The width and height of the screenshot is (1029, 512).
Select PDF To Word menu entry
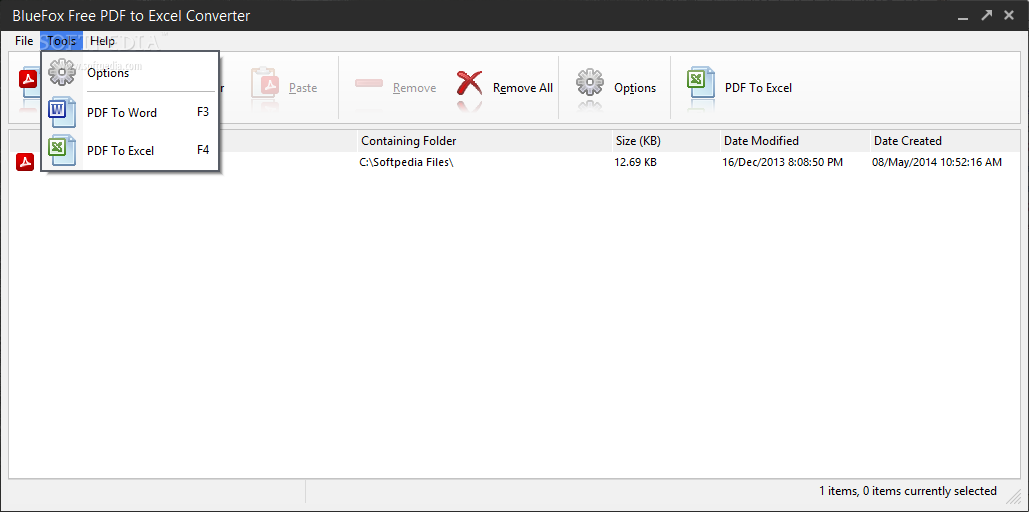pyautogui.click(x=130, y=112)
